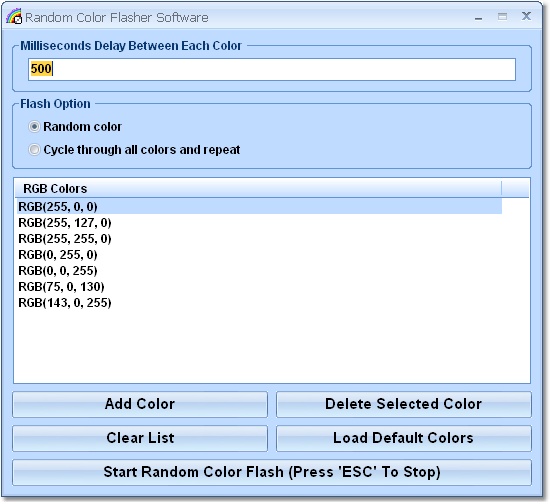Select the RGB(255, 0, 0) row
550x504 pixels.
(259, 207)
